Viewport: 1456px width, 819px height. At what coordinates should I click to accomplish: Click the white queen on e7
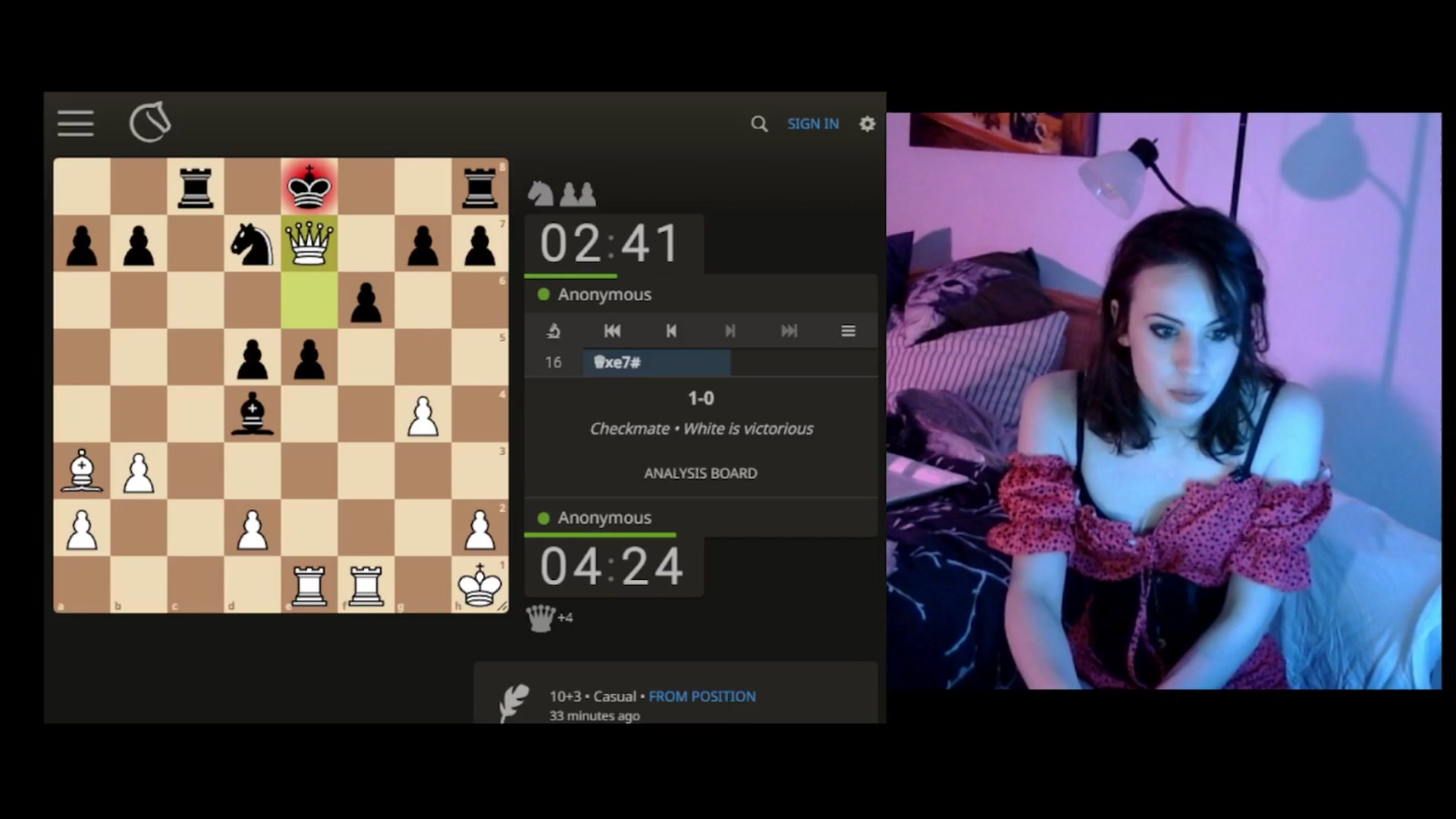tap(309, 243)
